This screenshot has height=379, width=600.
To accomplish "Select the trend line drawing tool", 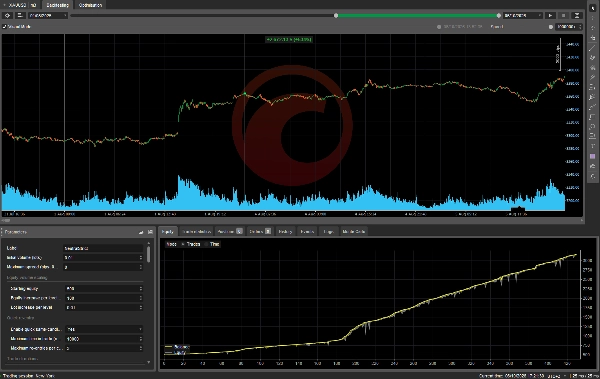I will click(x=593, y=48).
